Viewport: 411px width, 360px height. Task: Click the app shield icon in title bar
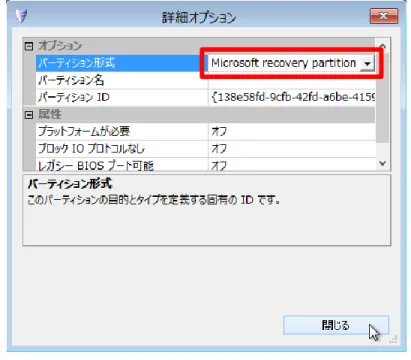tap(21, 16)
